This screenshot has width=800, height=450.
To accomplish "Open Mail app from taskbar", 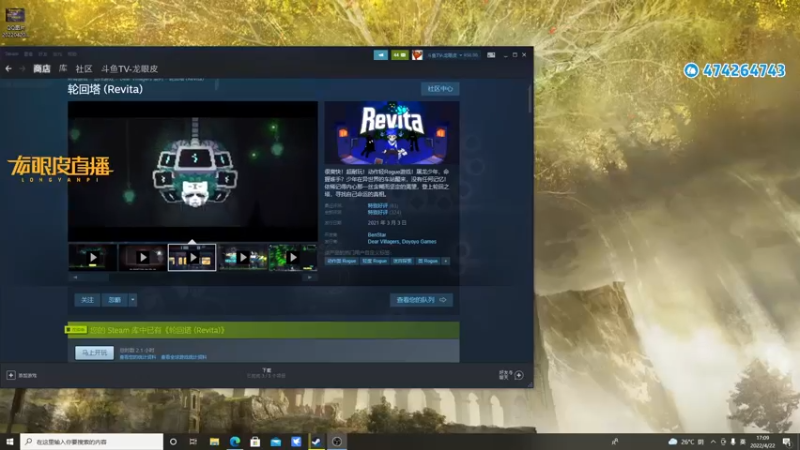I will [276, 441].
